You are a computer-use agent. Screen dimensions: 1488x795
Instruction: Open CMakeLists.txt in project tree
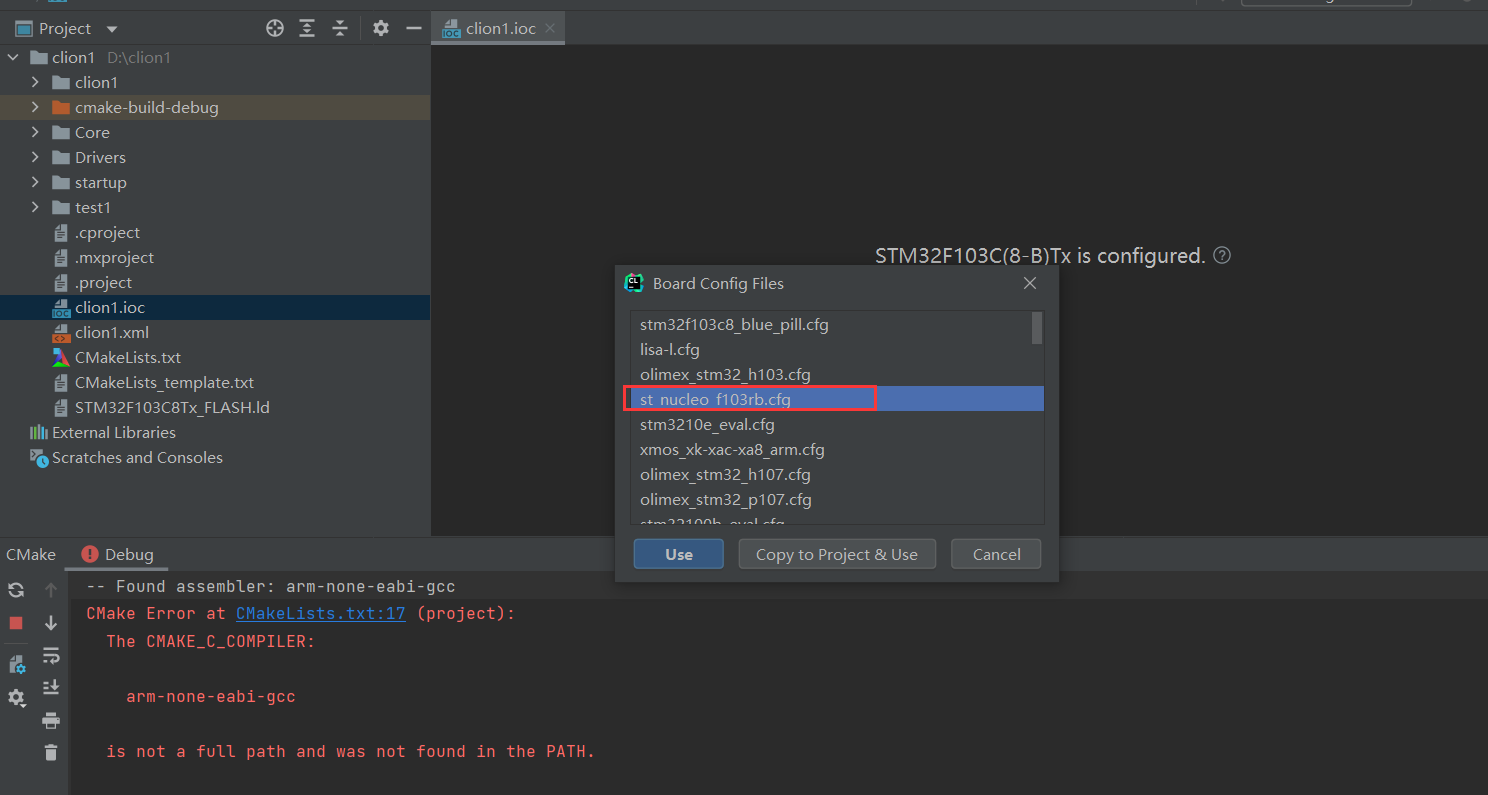tap(127, 358)
